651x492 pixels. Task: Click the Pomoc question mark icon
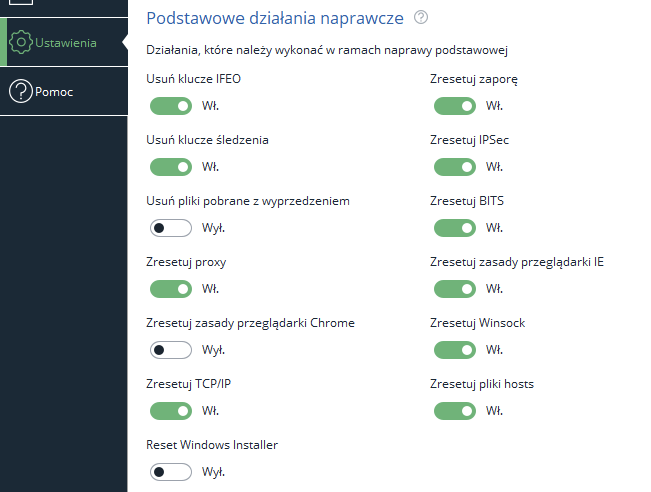point(20,92)
